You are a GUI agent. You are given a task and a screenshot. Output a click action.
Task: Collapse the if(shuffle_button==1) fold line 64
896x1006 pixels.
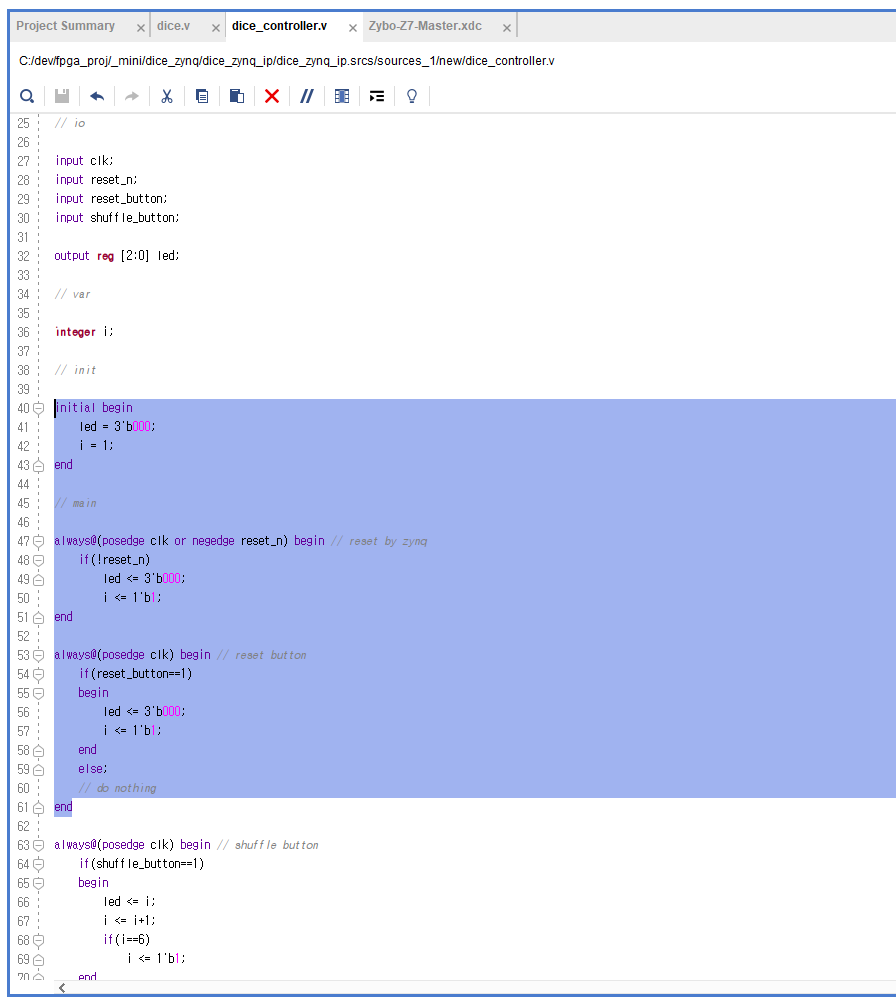(x=38, y=864)
